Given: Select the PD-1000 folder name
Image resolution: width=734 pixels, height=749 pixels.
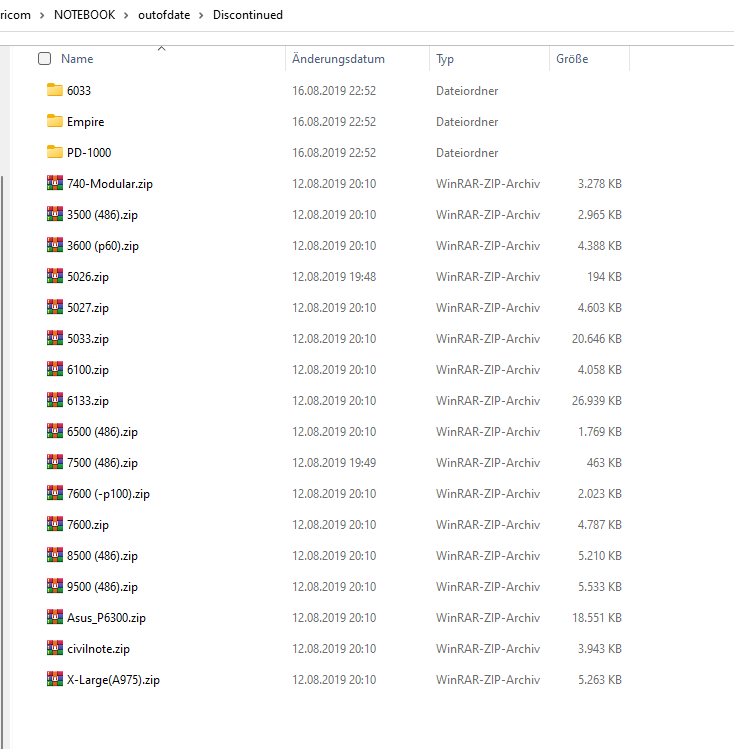Looking at the screenshot, I should pos(89,152).
